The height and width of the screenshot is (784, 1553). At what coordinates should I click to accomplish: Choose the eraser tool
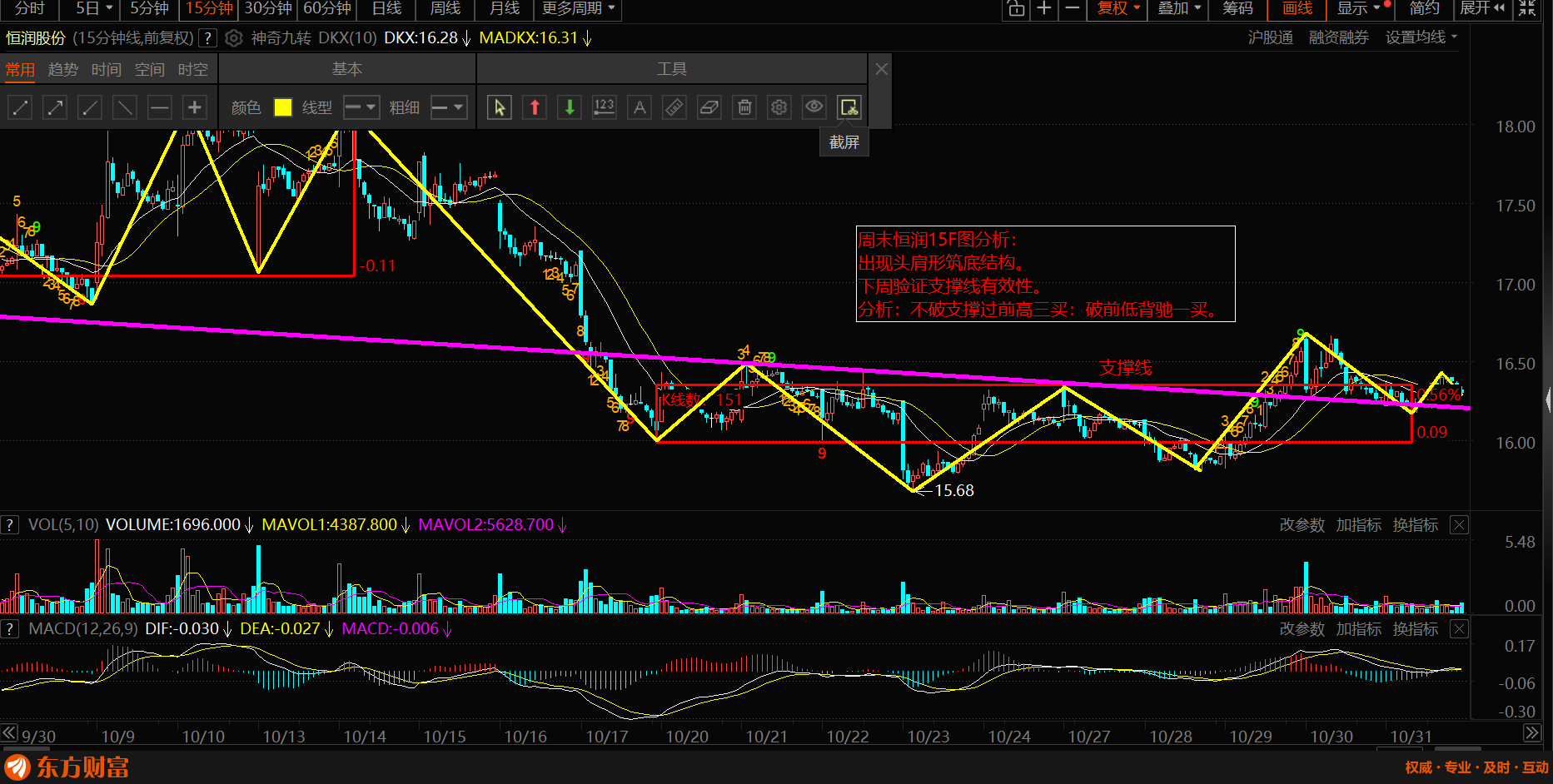click(x=709, y=107)
